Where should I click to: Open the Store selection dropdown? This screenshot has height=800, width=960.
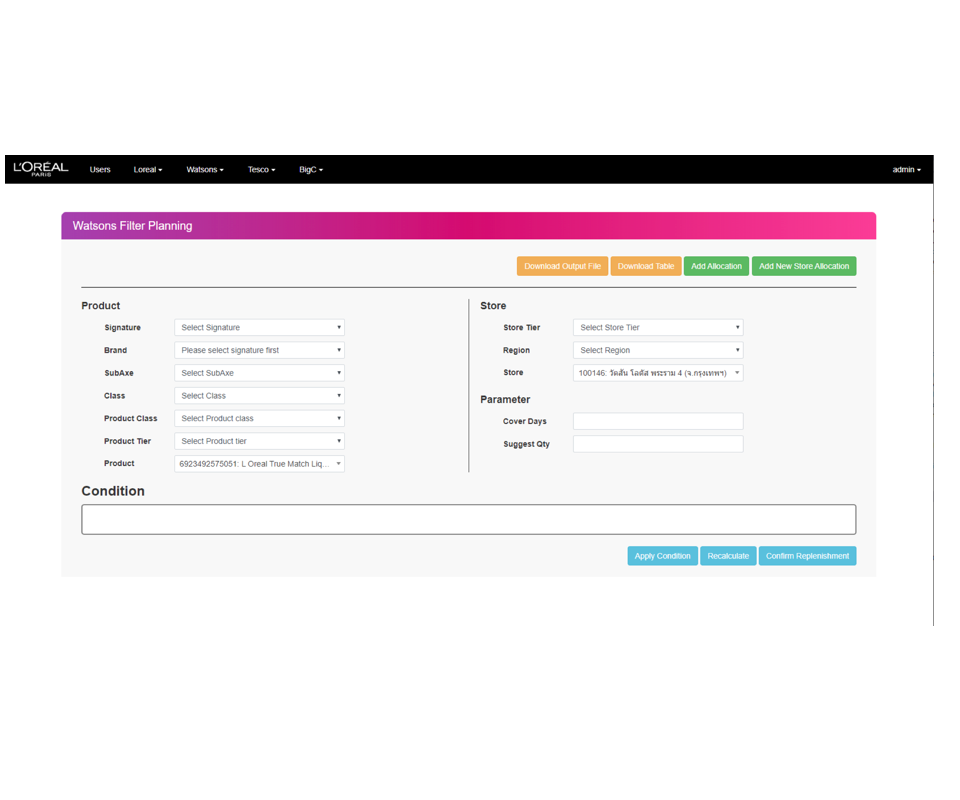pyautogui.click(x=658, y=373)
